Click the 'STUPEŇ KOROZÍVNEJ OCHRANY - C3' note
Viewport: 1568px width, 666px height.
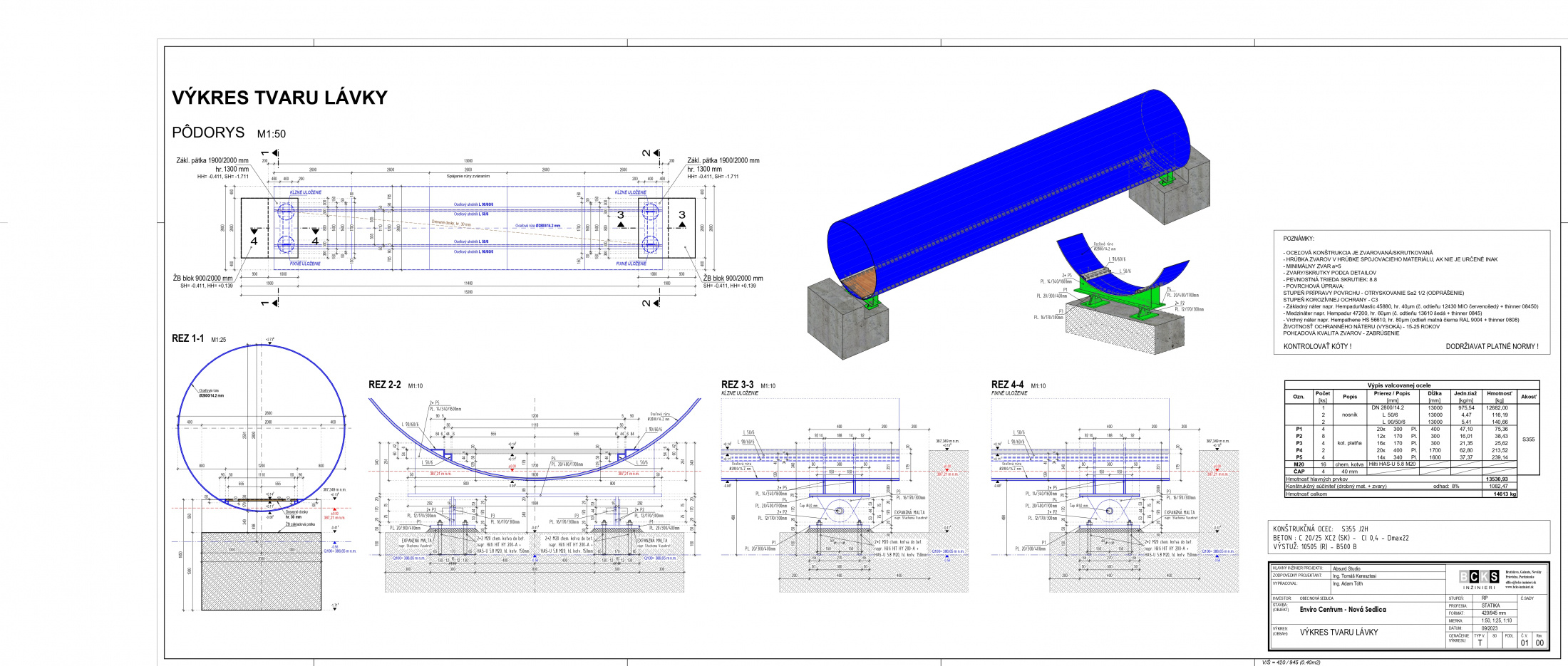click(x=1331, y=300)
